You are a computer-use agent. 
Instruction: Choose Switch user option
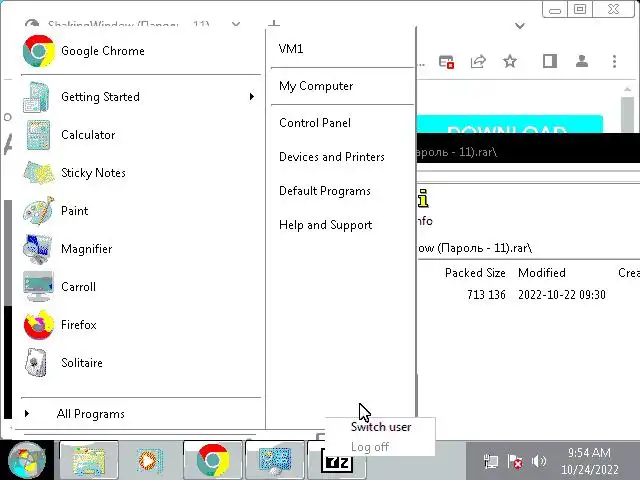380,427
